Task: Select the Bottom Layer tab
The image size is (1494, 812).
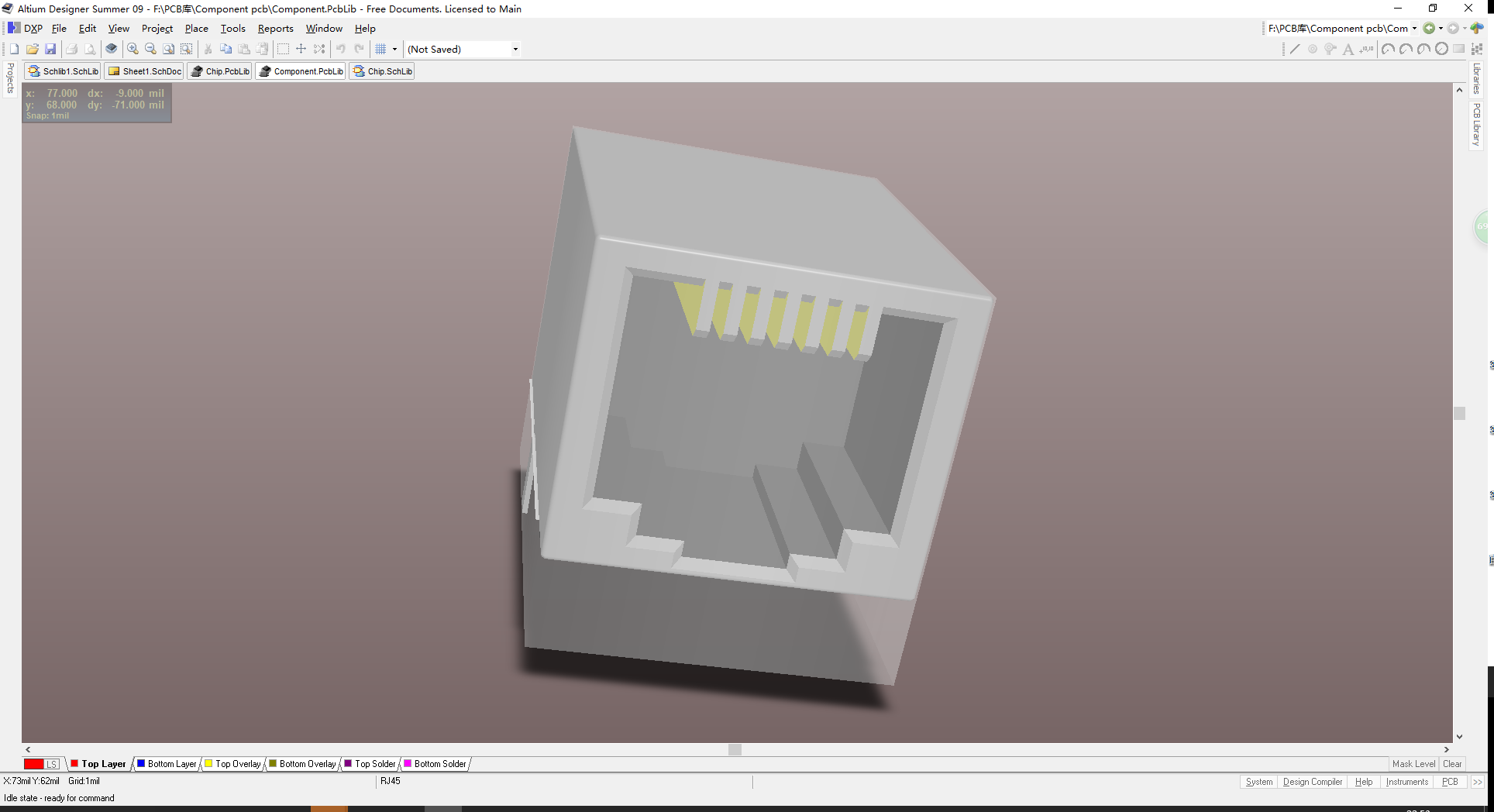Action: tap(167, 764)
